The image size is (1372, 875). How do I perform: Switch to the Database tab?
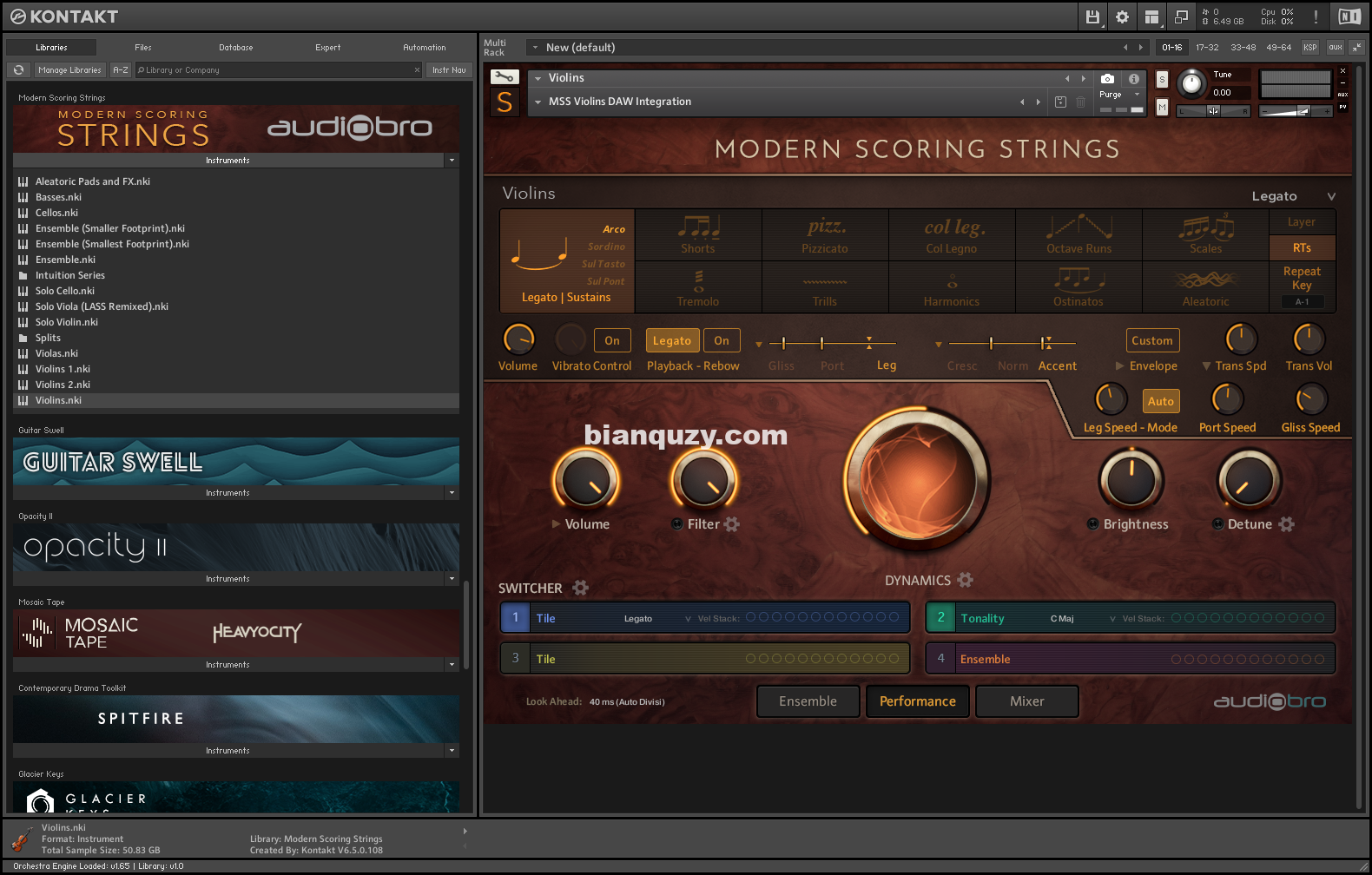click(236, 48)
